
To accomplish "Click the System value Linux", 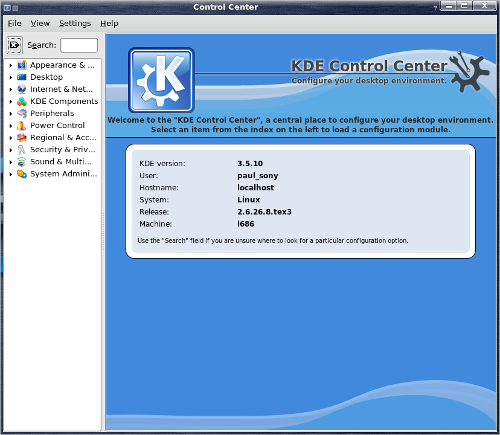I will tap(249, 200).
